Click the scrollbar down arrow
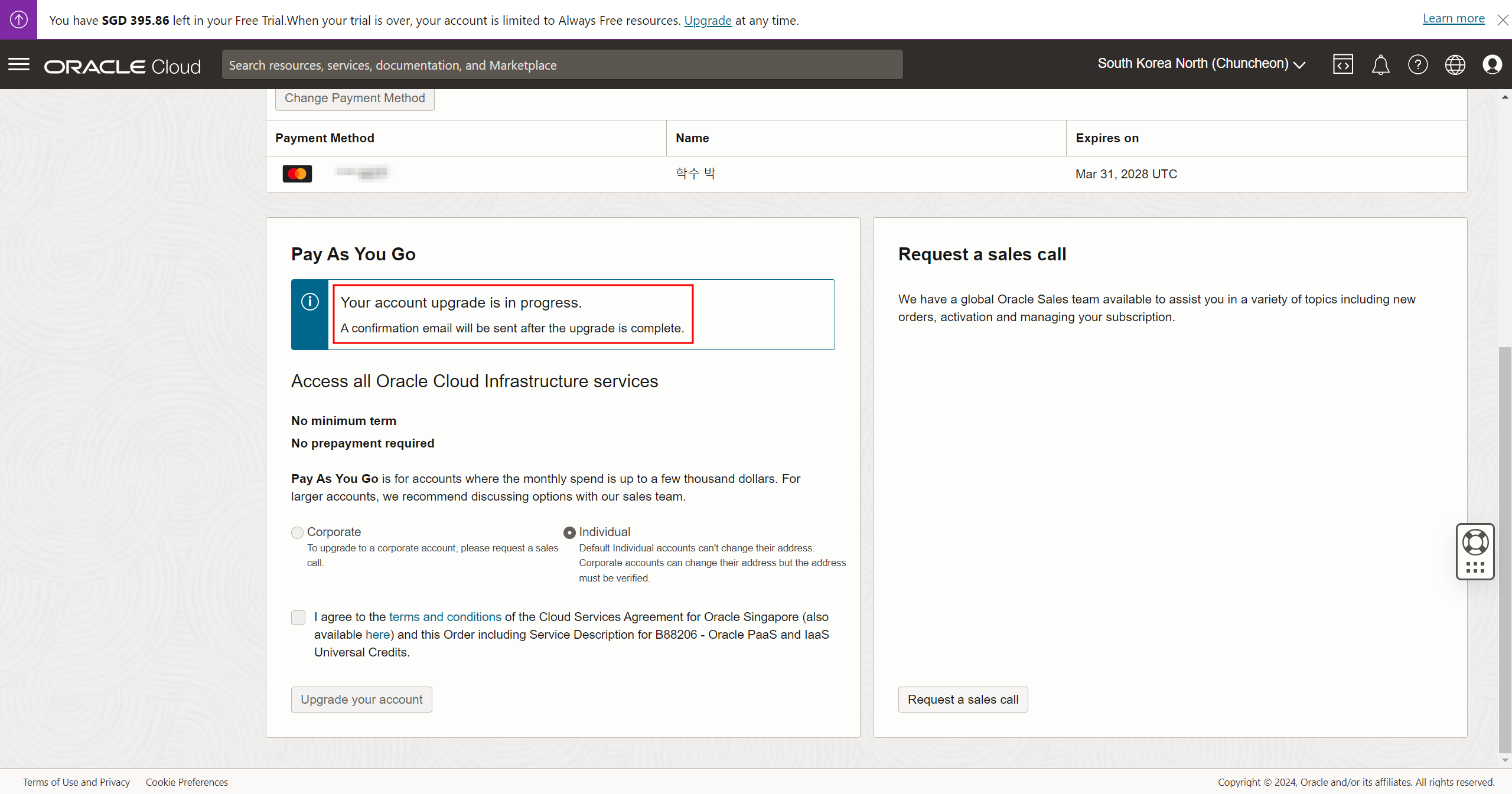The image size is (1512, 794). click(x=1505, y=760)
